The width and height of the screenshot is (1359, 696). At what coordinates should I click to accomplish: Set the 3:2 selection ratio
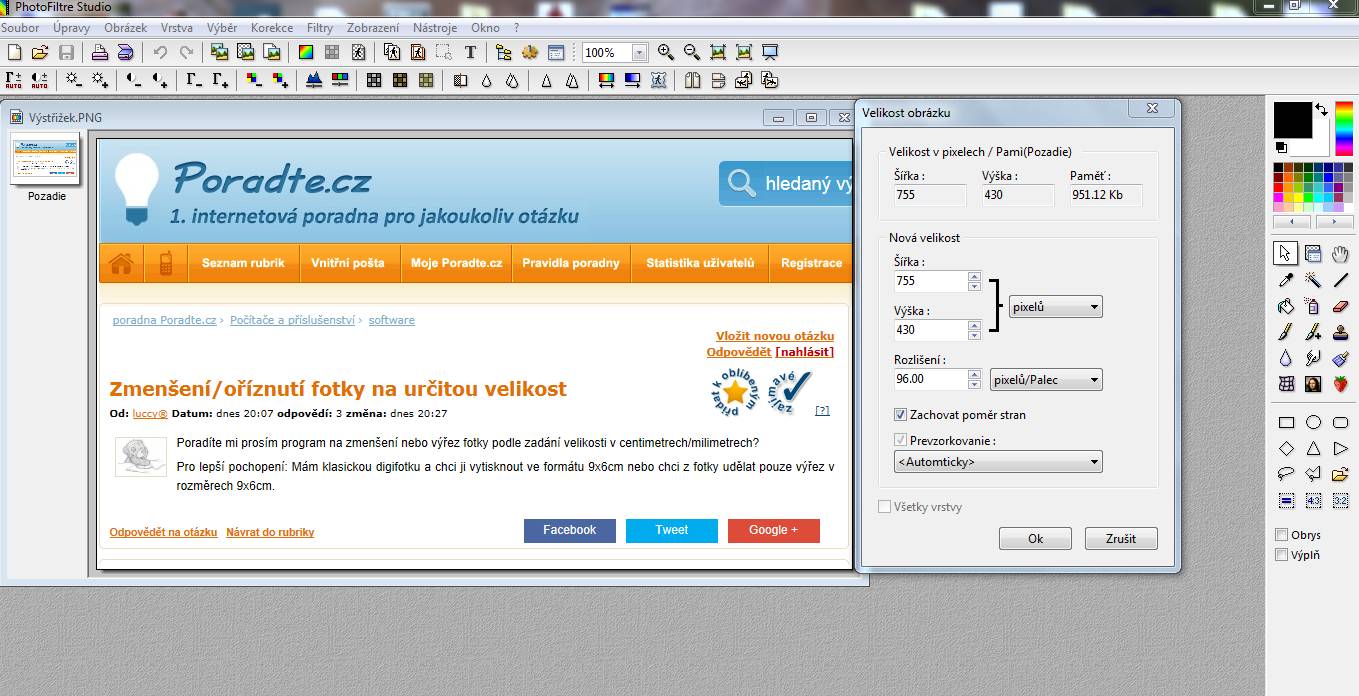coord(1340,500)
